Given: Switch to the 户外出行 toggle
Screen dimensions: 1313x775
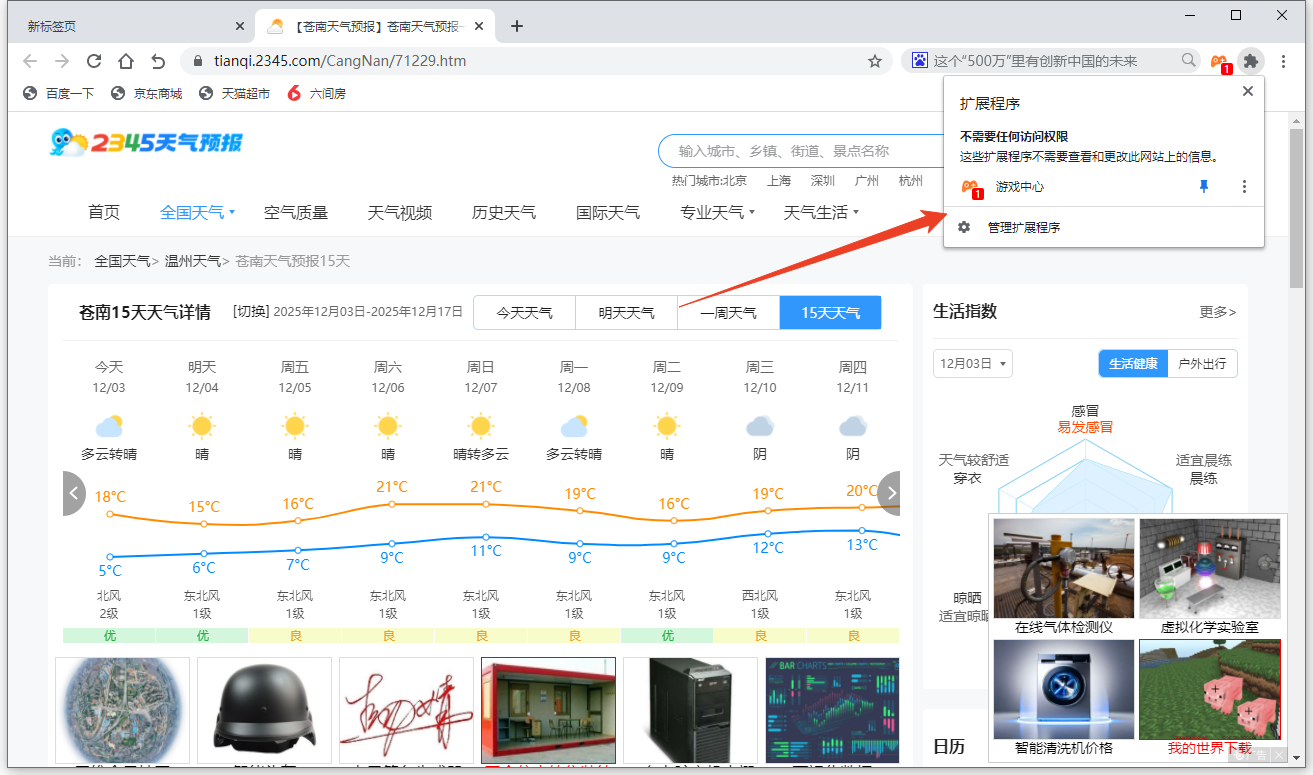Looking at the screenshot, I should (1202, 364).
